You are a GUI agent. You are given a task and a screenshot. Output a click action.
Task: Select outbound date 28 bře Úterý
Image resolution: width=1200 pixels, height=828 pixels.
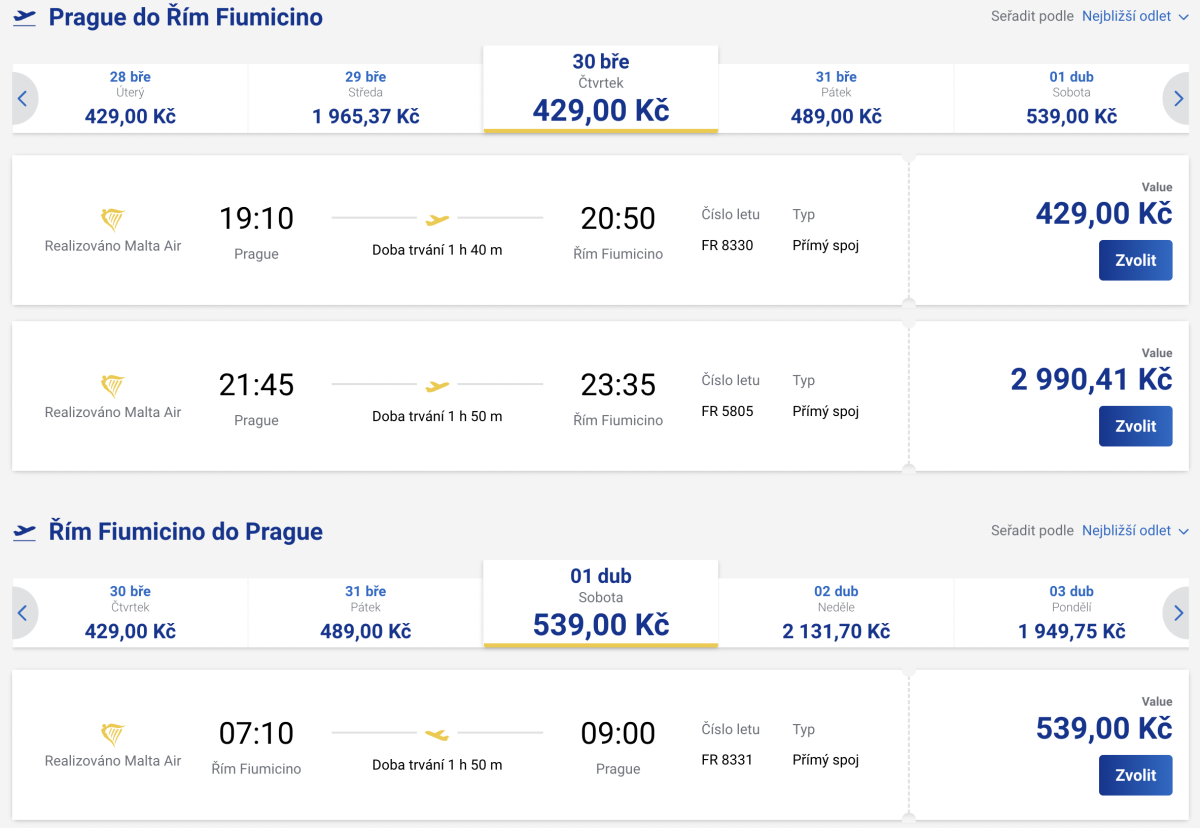tap(130, 98)
